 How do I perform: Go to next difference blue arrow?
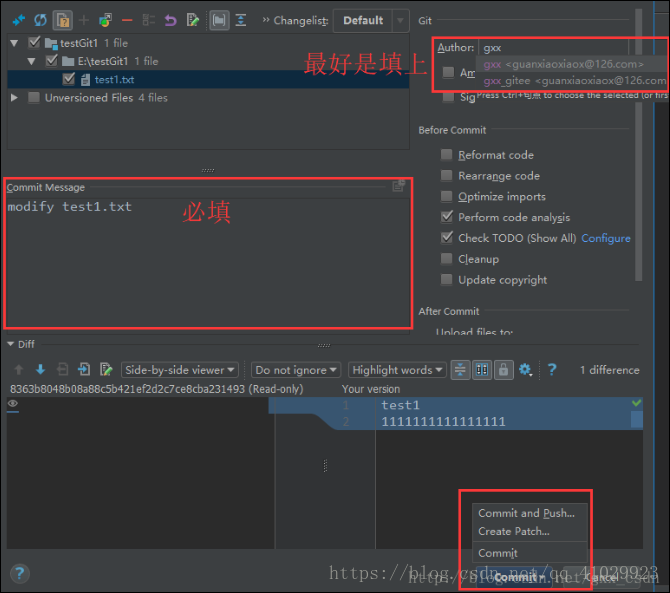pyautogui.click(x=41, y=370)
